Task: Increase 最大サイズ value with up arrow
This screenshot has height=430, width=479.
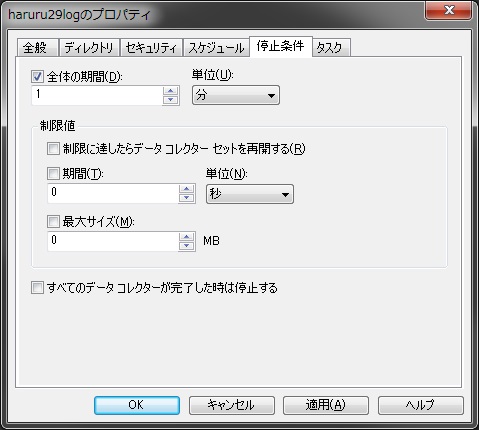Action: (186, 237)
